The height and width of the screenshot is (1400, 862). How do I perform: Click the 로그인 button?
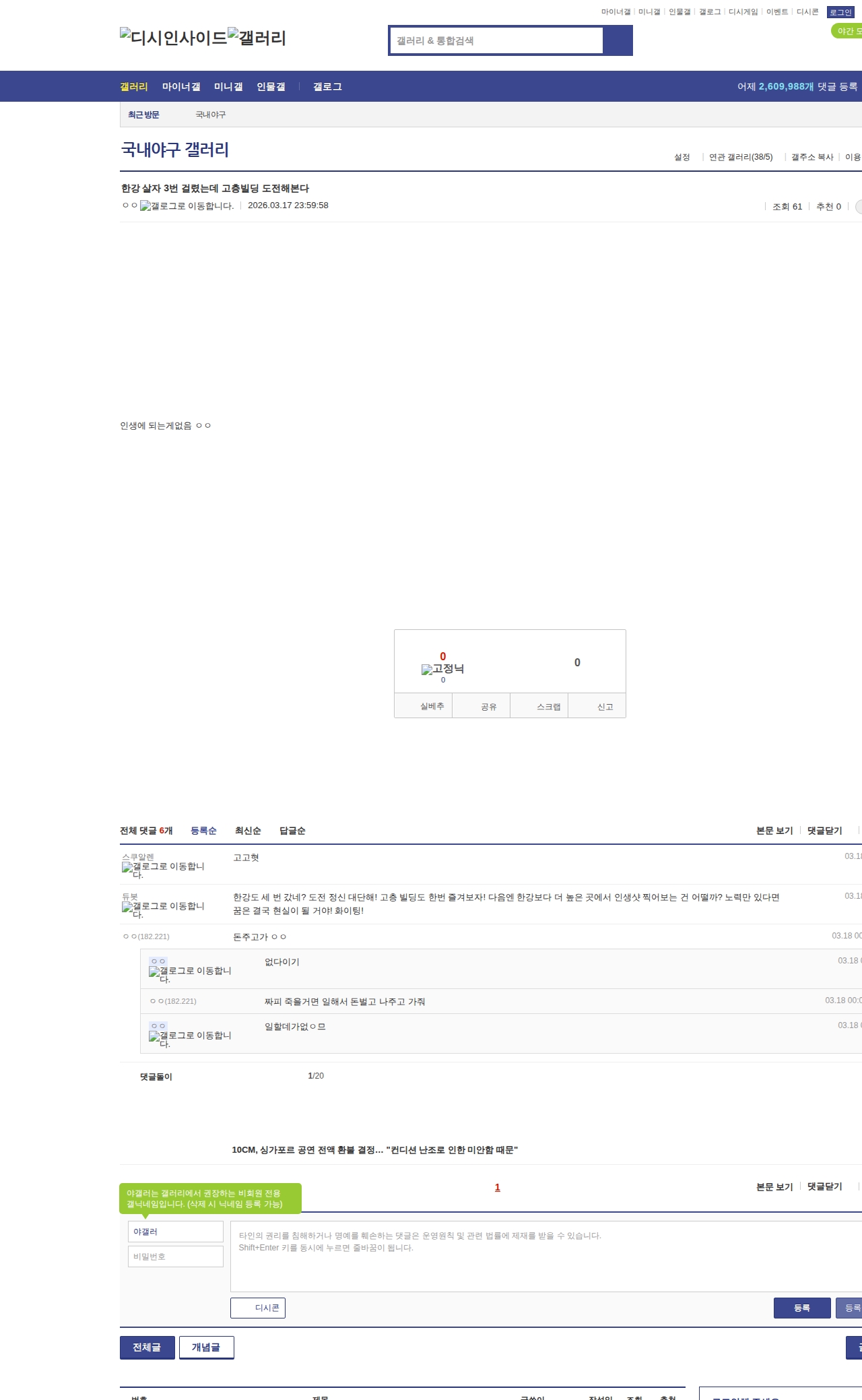point(840,12)
